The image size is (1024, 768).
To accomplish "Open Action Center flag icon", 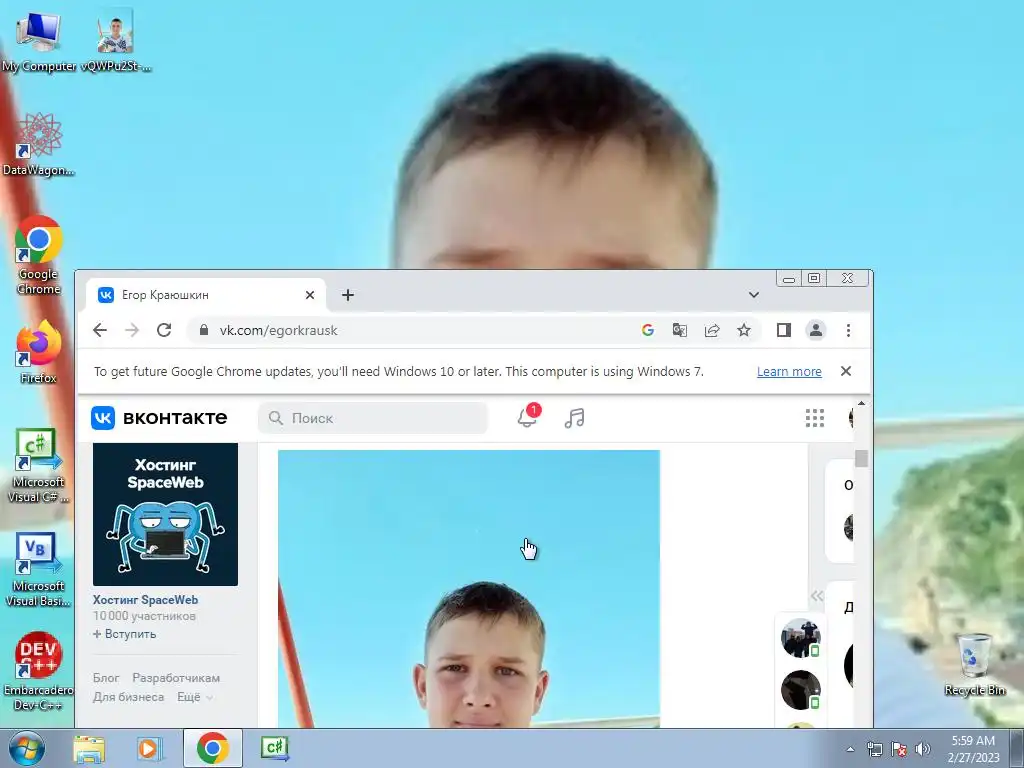I will pos(899,749).
